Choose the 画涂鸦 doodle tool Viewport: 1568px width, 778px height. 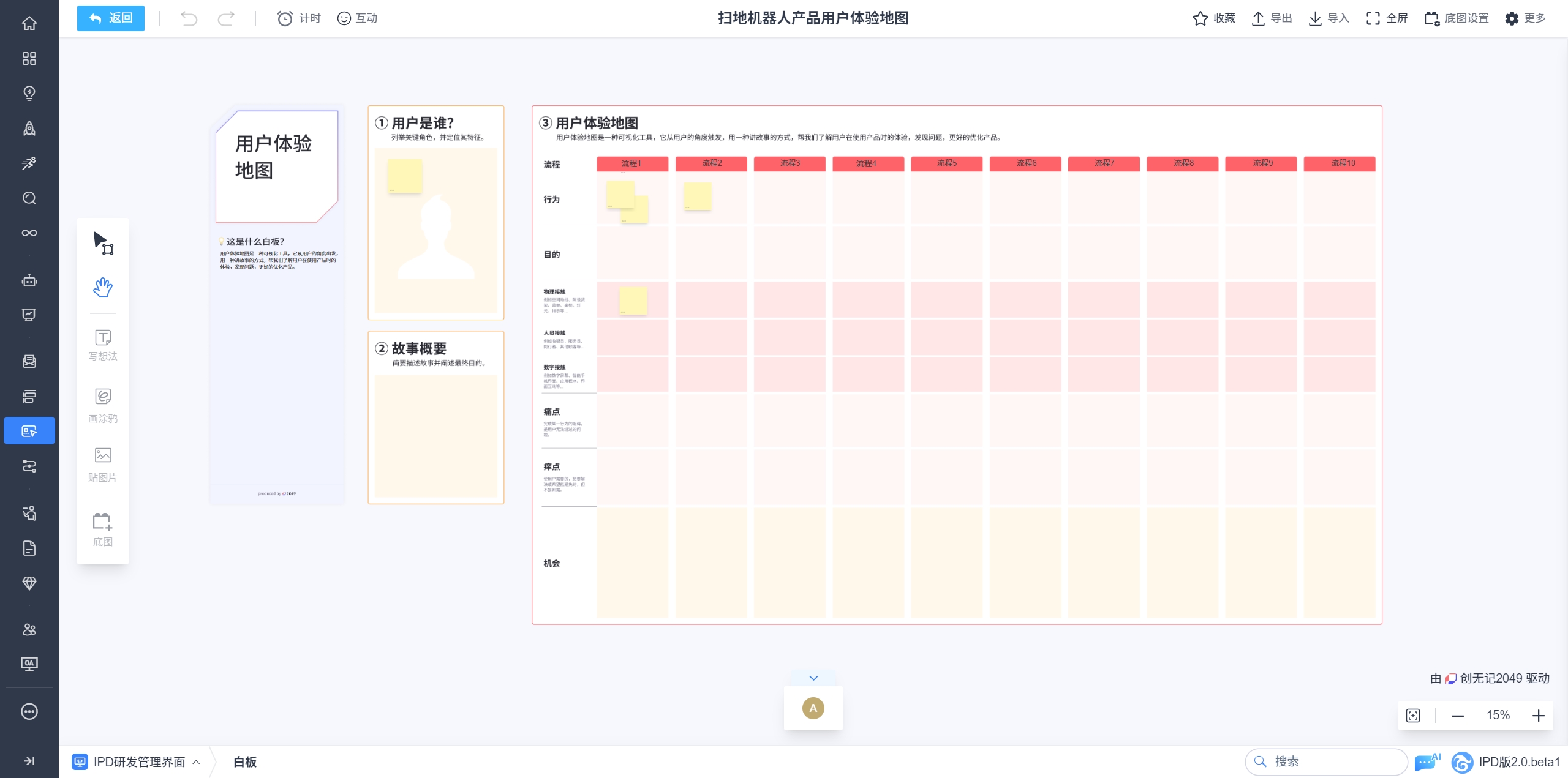click(x=102, y=405)
